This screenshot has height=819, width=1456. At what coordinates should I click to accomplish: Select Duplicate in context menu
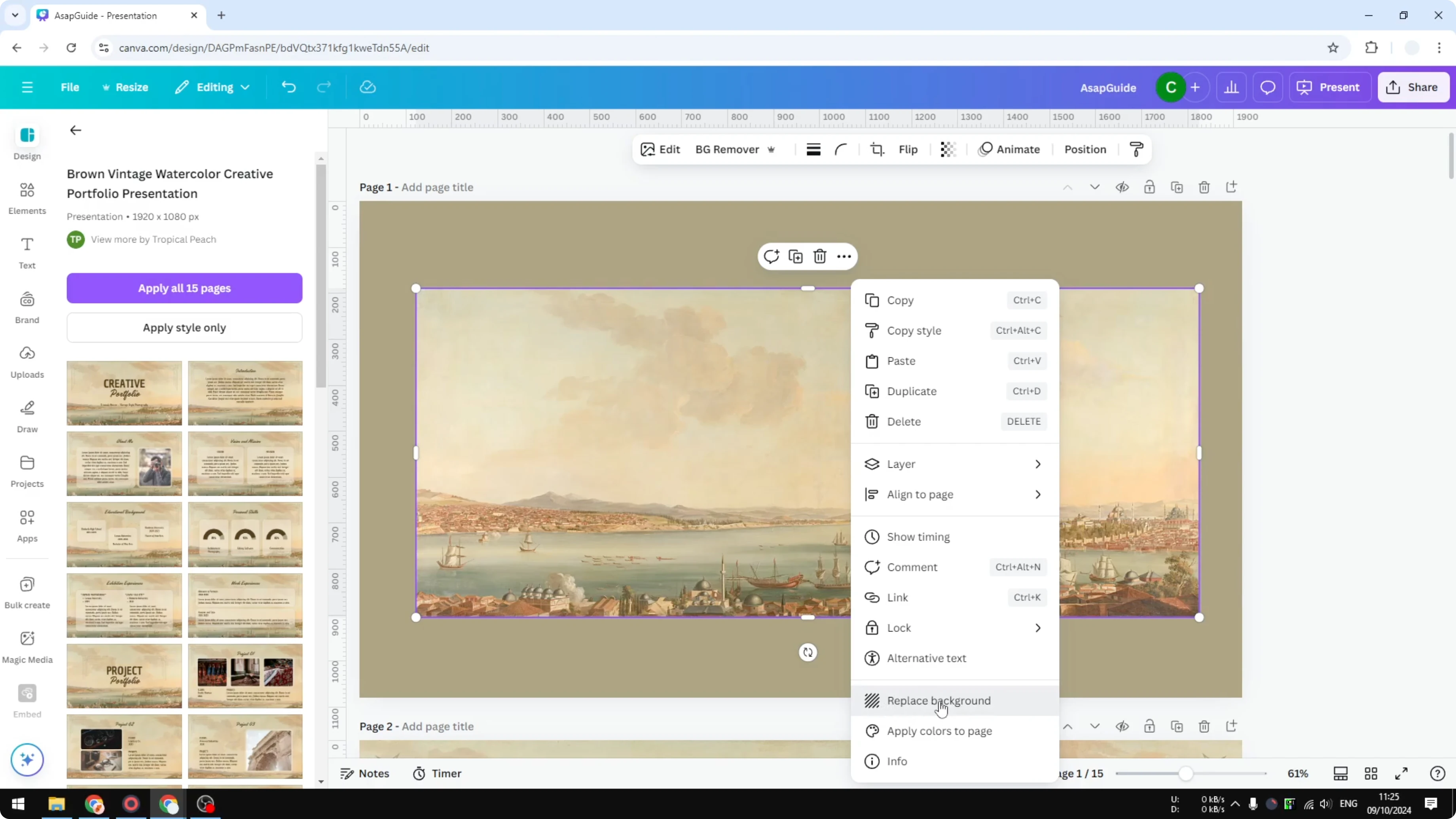pyautogui.click(x=955, y=391)
